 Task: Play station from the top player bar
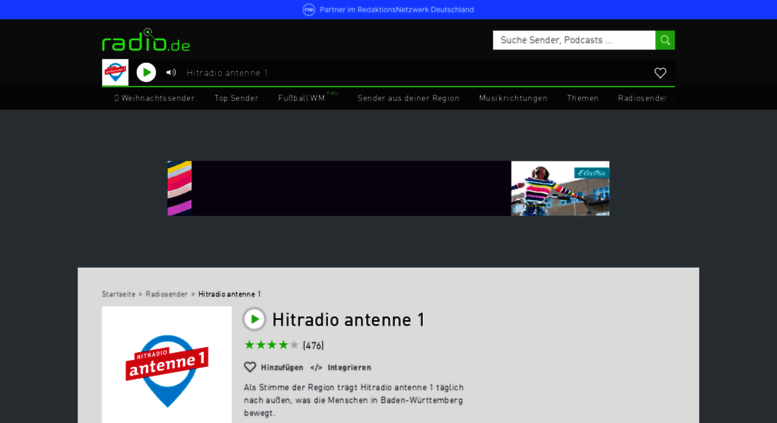(146, 72)
